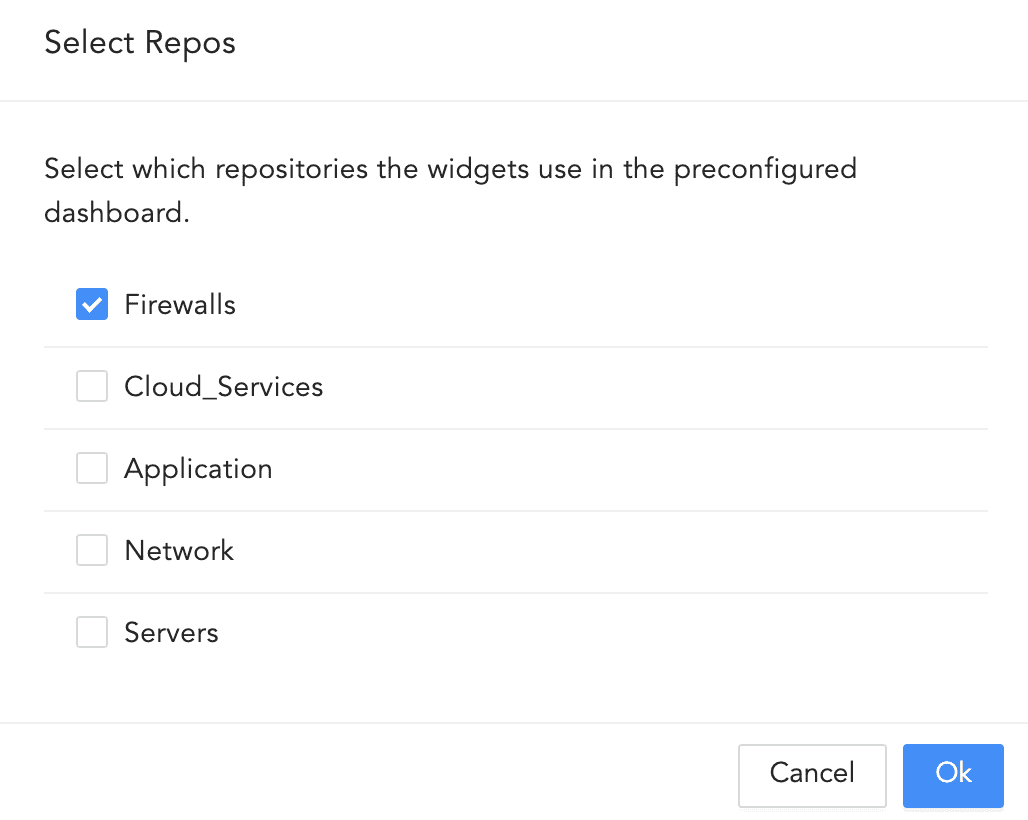Viewport: 1028px width, 820px height.
Task: Click the Select Repos dialog title
Action: click(139, 43)
